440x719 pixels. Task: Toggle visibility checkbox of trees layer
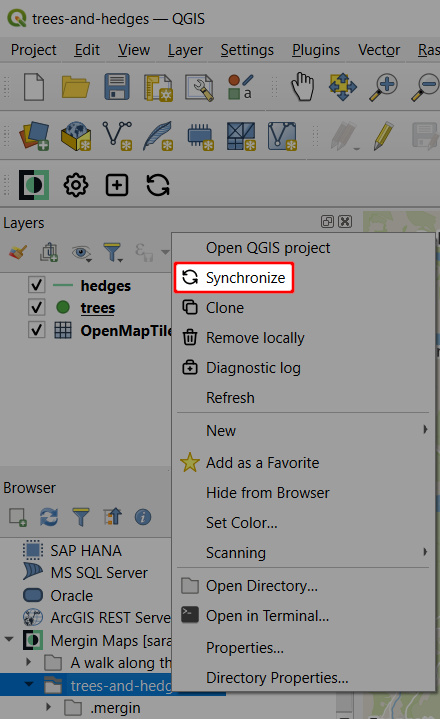coord(37,307)
